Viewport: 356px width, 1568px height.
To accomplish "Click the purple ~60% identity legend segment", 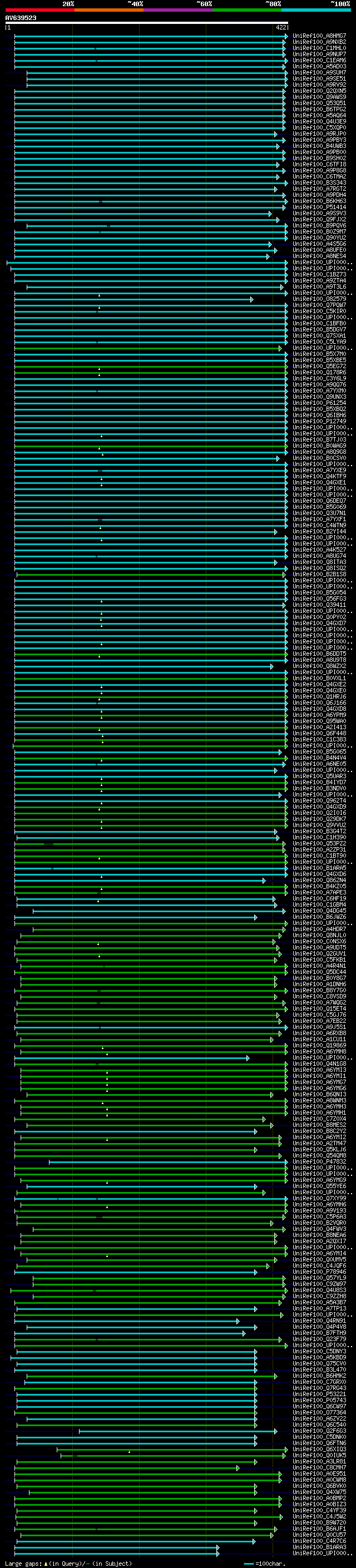I will click(179, 10).
